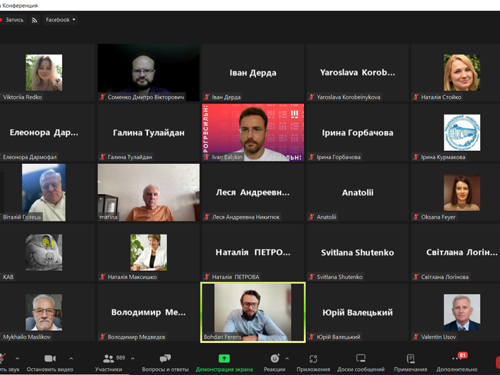This screenshot has width=500, height=375.
Task: Stop video with the camera button
Action: (x=50, y=359)
